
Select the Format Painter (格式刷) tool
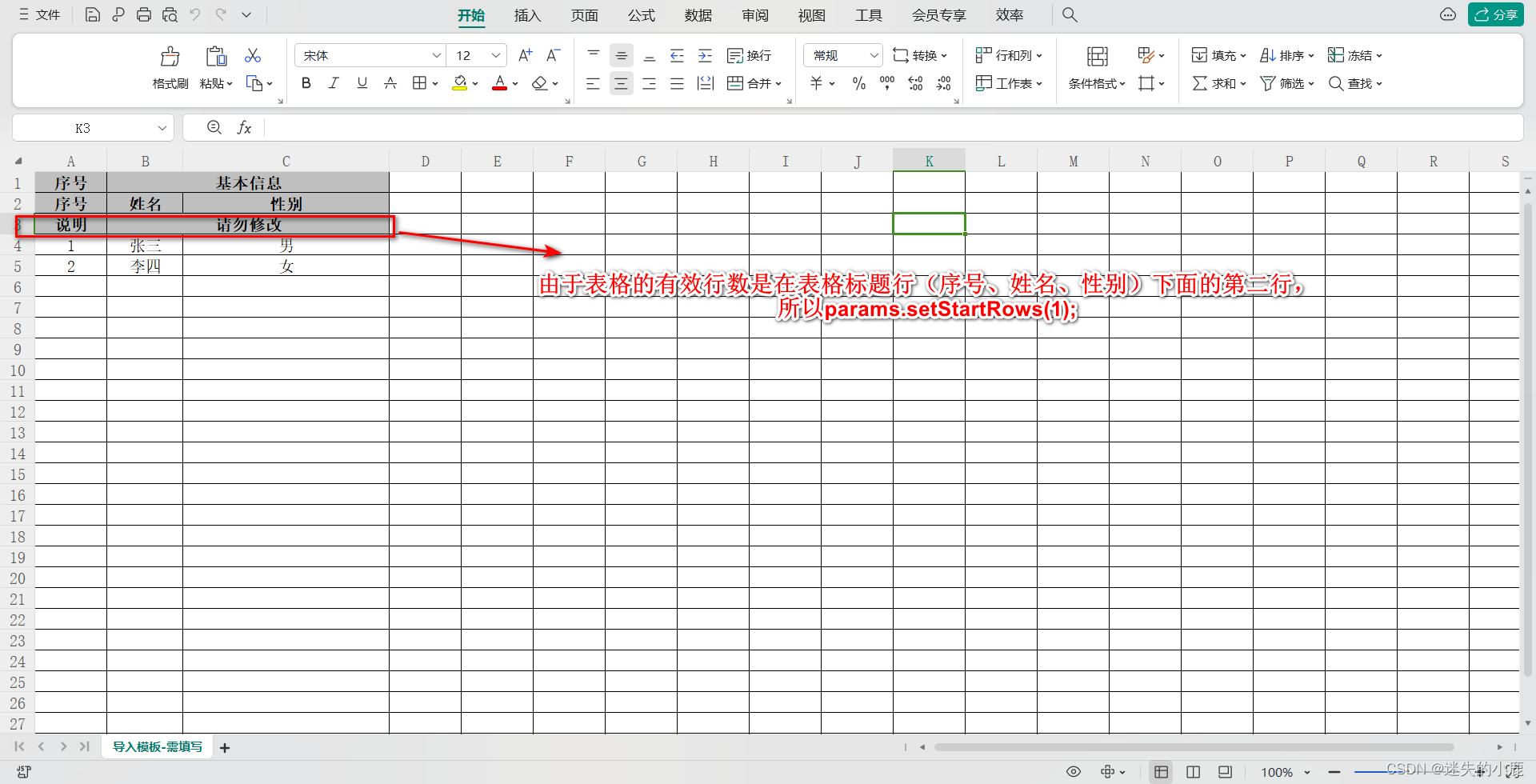[170, 68]
